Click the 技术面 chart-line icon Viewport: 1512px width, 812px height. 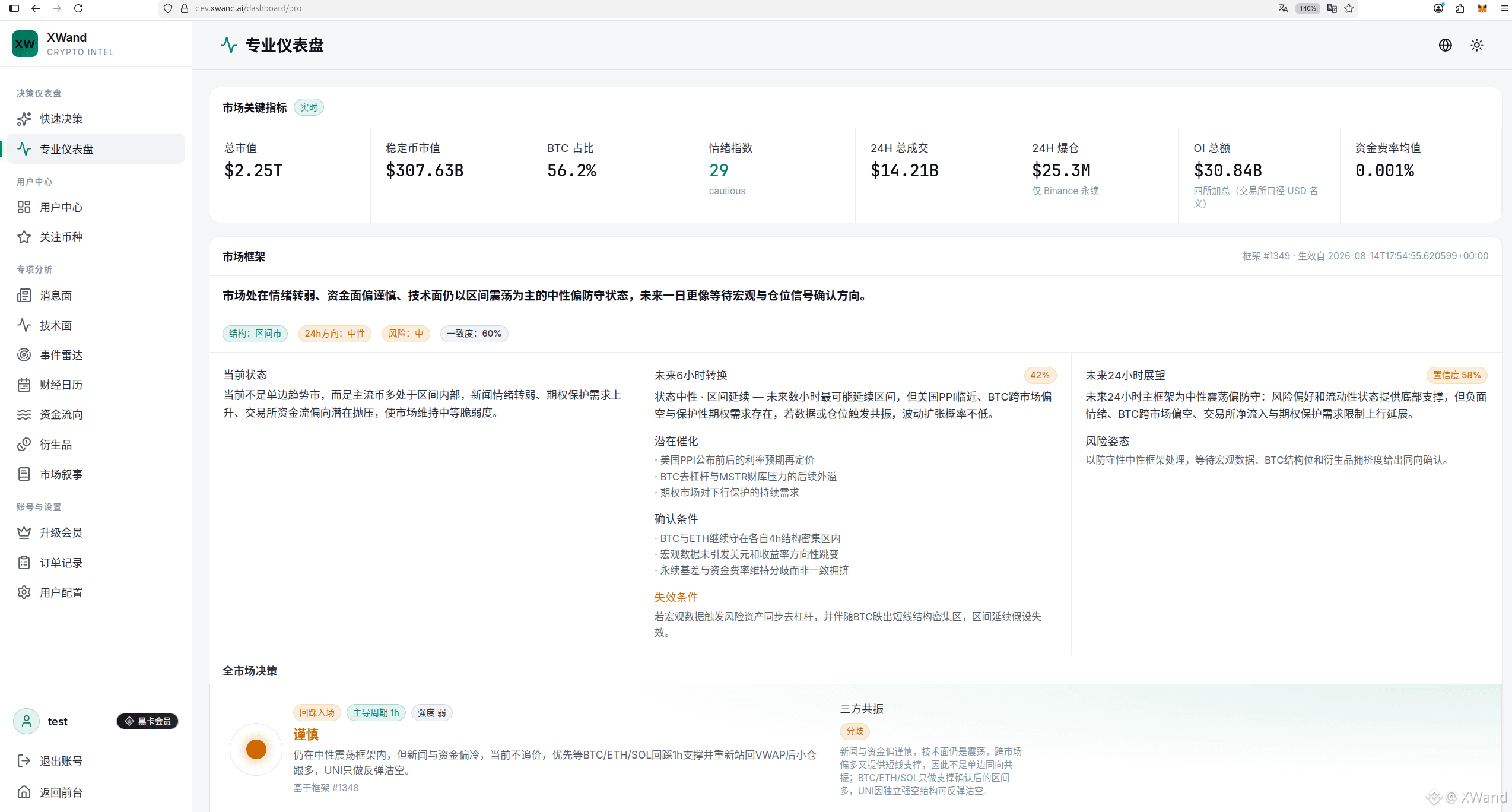(24, 325)
